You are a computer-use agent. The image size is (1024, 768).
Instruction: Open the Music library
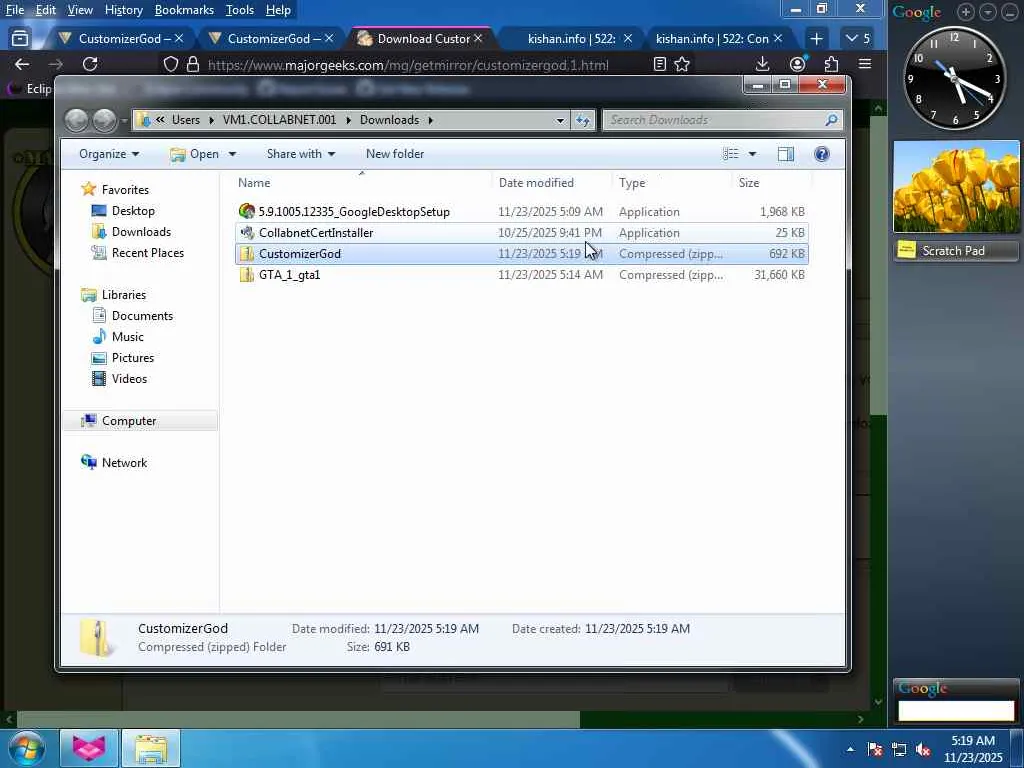point(127,337)
